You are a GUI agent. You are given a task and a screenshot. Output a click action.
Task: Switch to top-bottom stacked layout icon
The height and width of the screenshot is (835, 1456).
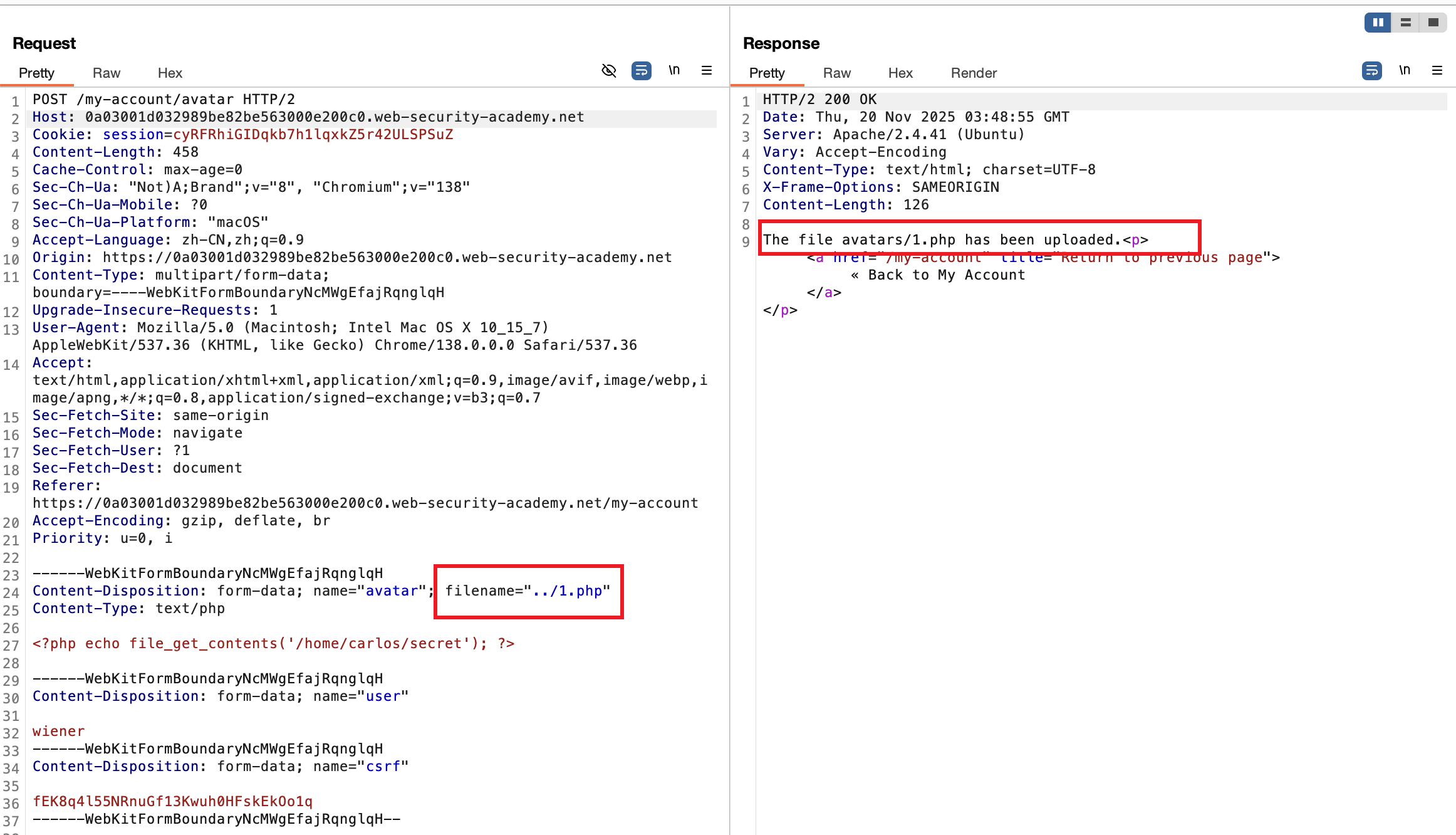tap(1405, 23)
